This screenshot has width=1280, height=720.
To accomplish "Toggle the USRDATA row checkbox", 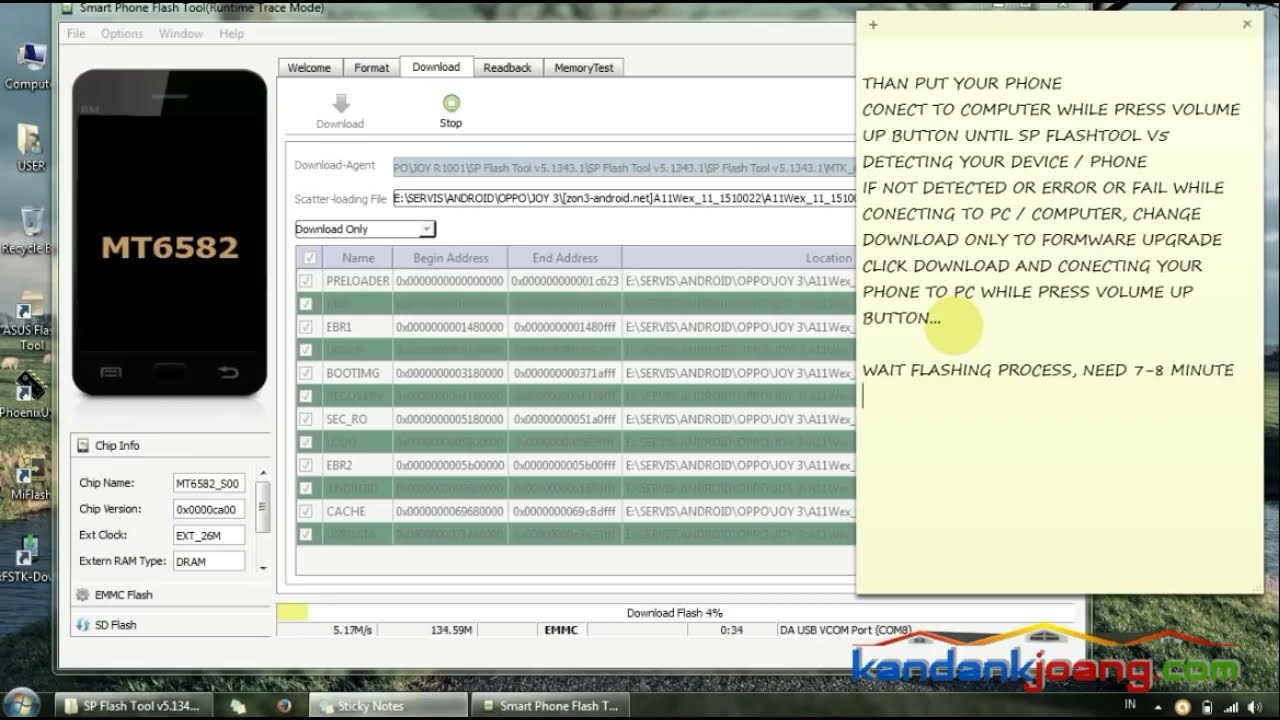I will click(x=307, y=534).
